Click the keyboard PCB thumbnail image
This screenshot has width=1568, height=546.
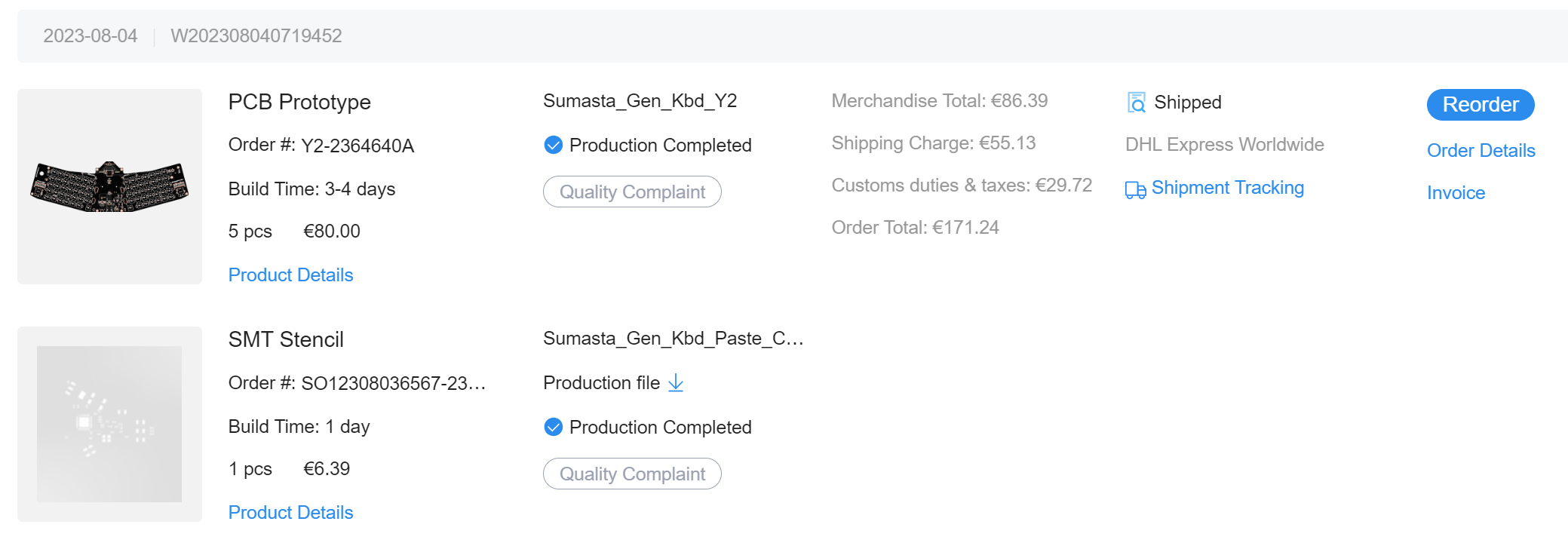(109, 186)
